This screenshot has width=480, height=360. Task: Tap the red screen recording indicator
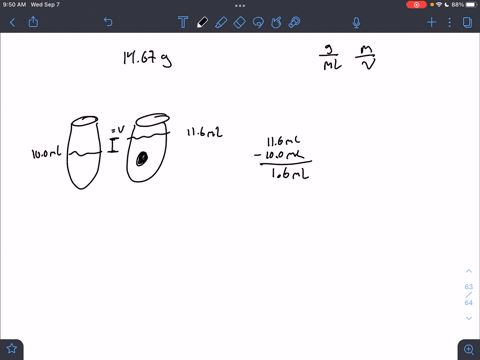click(x=416, y=5)
